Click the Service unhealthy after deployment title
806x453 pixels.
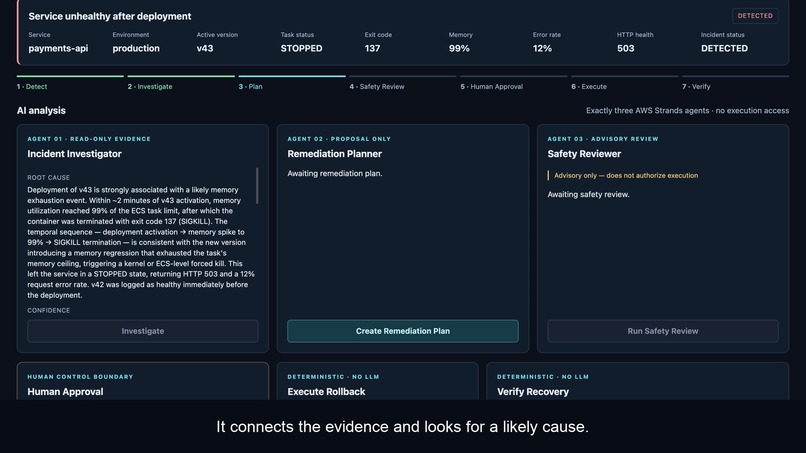coord(109,16)
